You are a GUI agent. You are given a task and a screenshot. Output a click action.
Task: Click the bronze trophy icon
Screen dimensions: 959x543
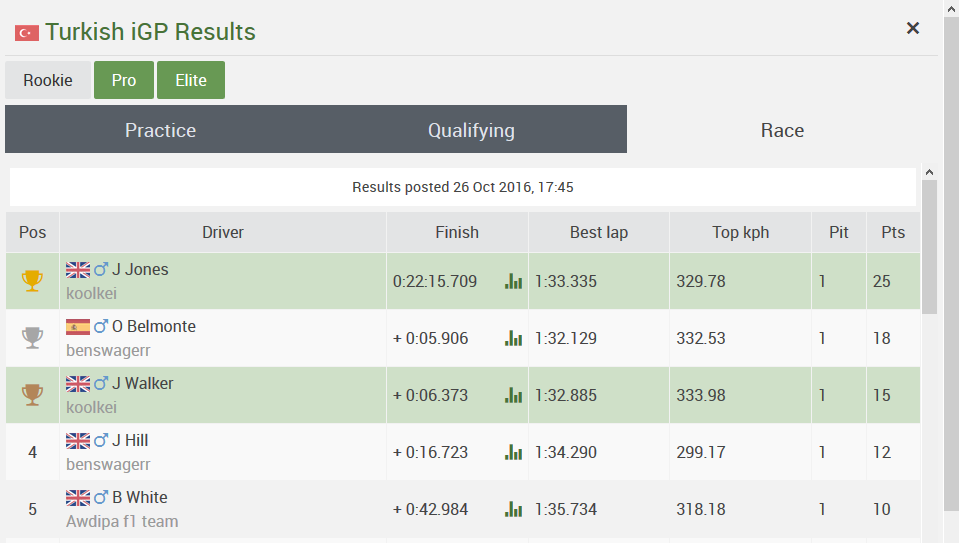33,395
